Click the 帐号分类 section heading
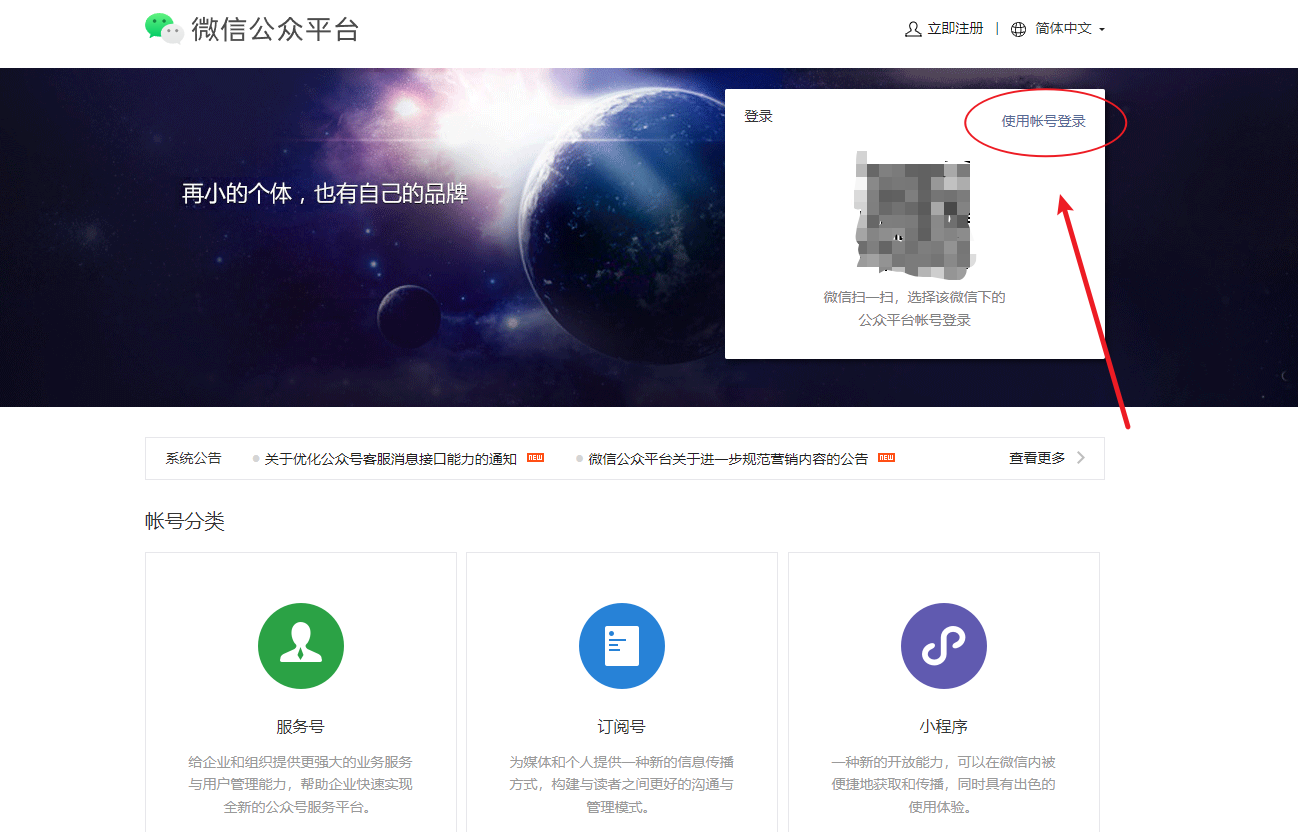Image resolution: width=1298 pixels, height=832 pixels. [x=185, y=521]
